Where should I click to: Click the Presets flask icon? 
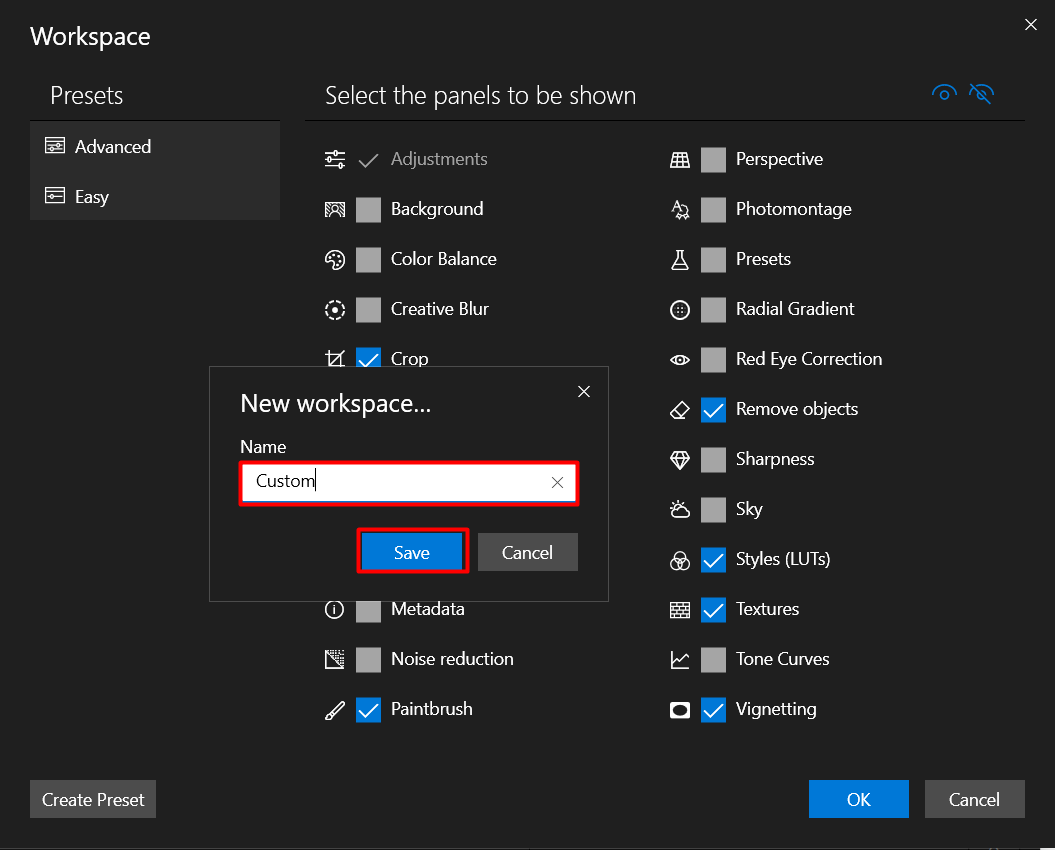pyautogui.click(x=680, y=260)
